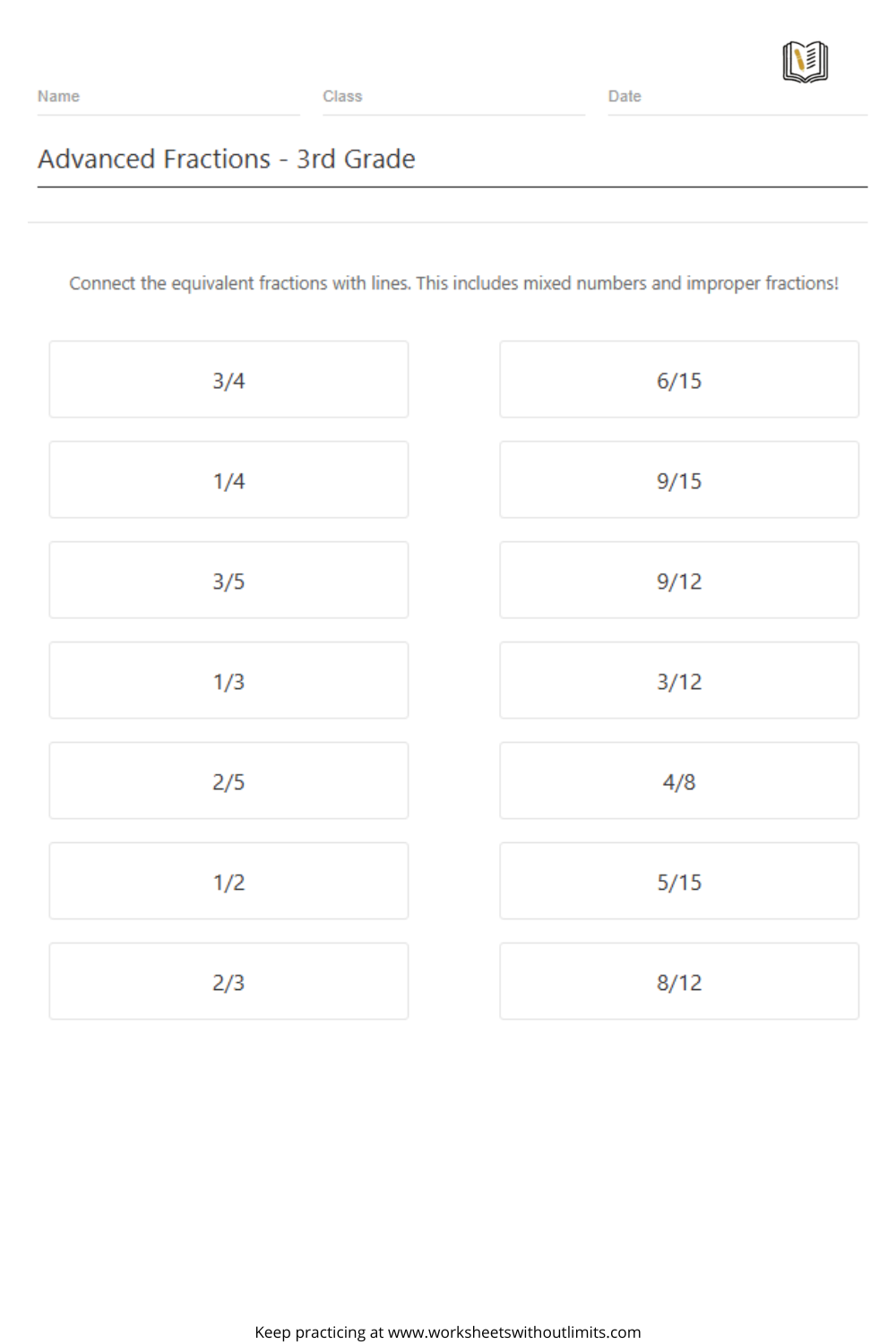896x1344 pixels.
Task: Choose the 3/12 fraction box
Action: click(679, 680)
